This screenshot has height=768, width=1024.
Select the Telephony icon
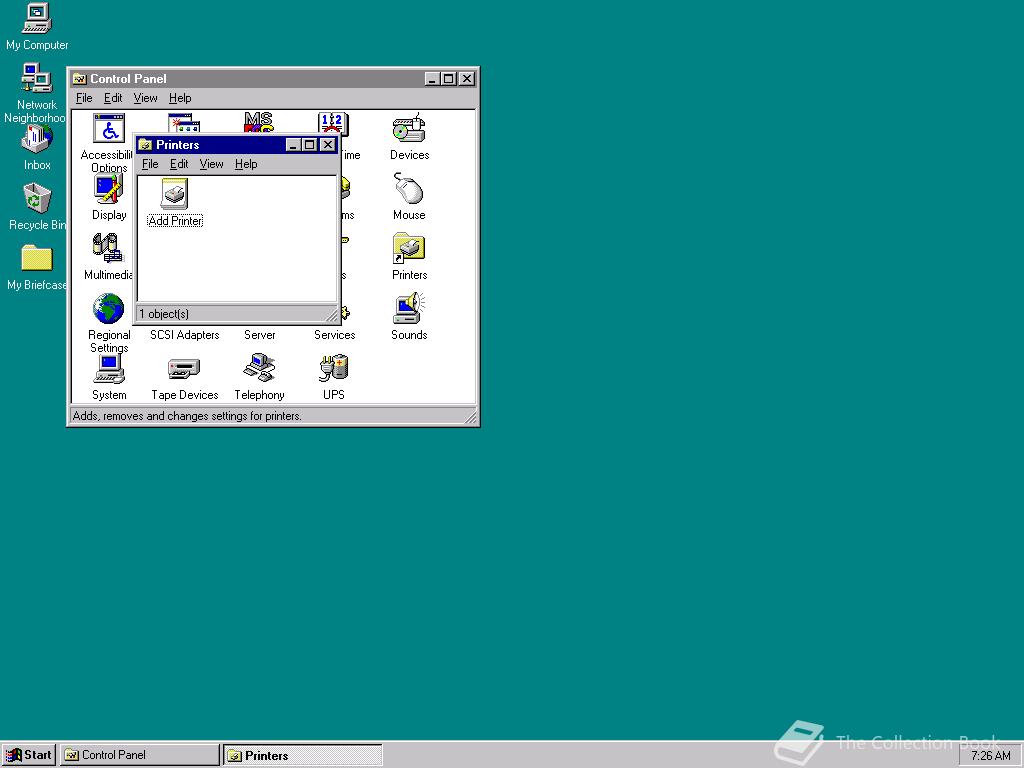point(259,368)
